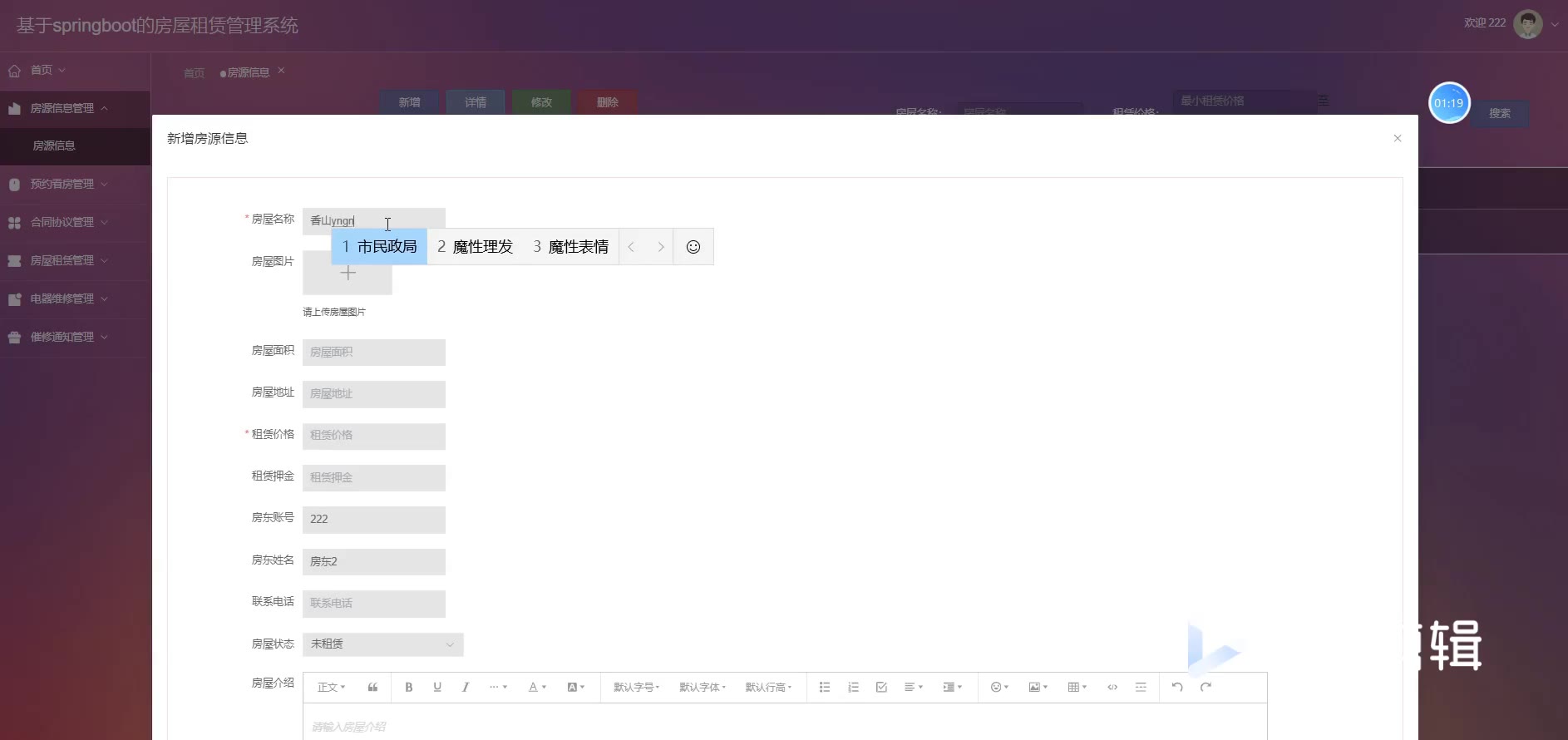Click the 房屋介绍 editor text area

tap(785, 723)
